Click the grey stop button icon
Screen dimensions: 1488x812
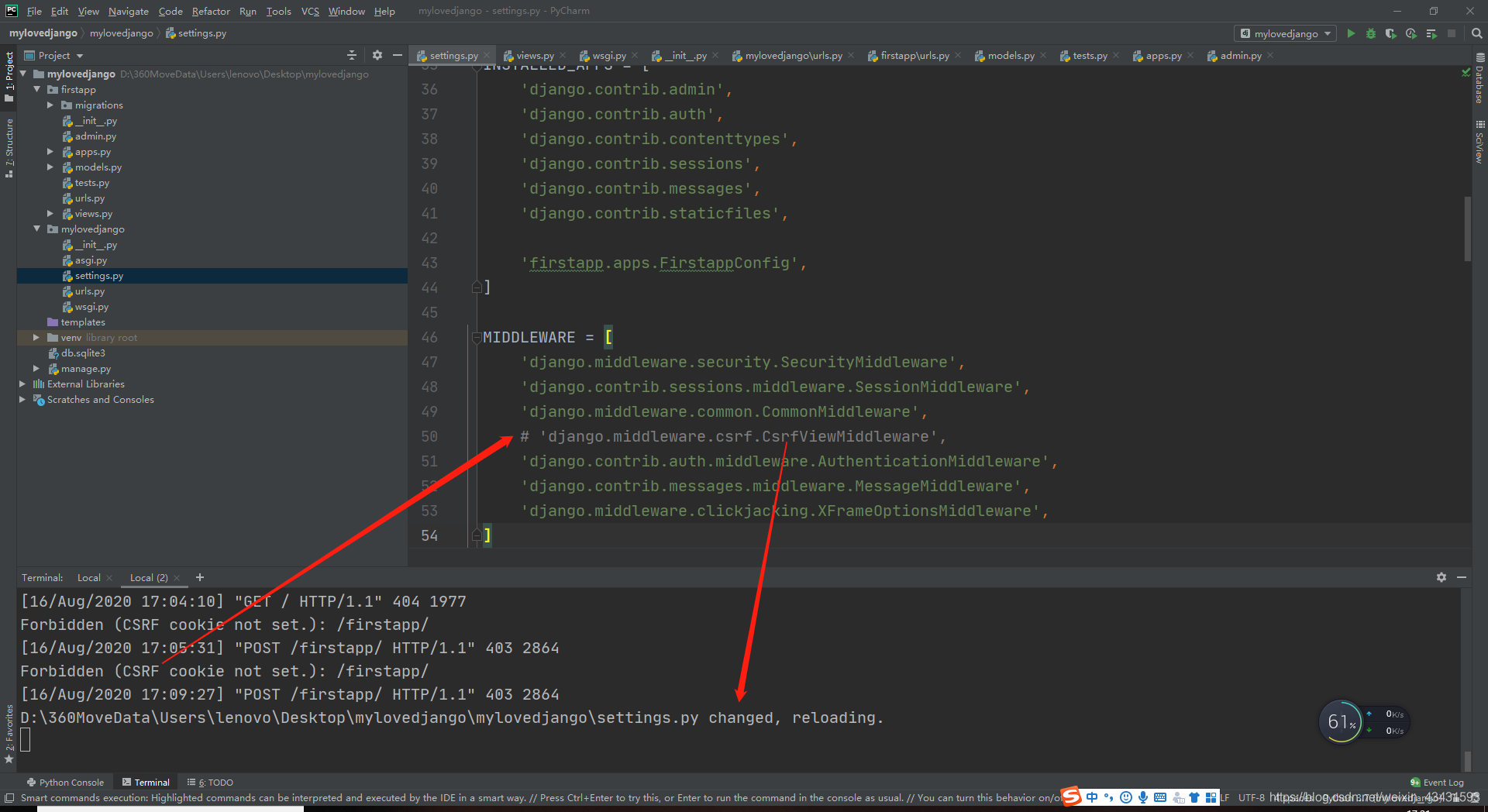pyautogui.click(x=1452, y=33)
